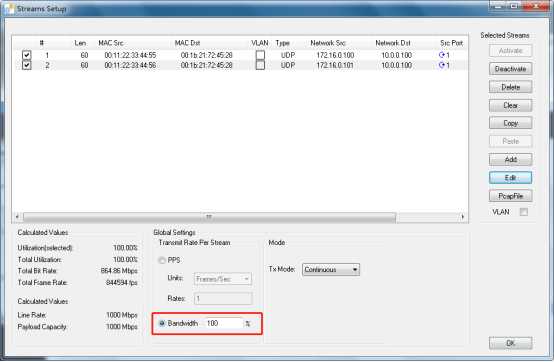Click the PcapFile button
554x362 pixels.
tap(511, 196)
